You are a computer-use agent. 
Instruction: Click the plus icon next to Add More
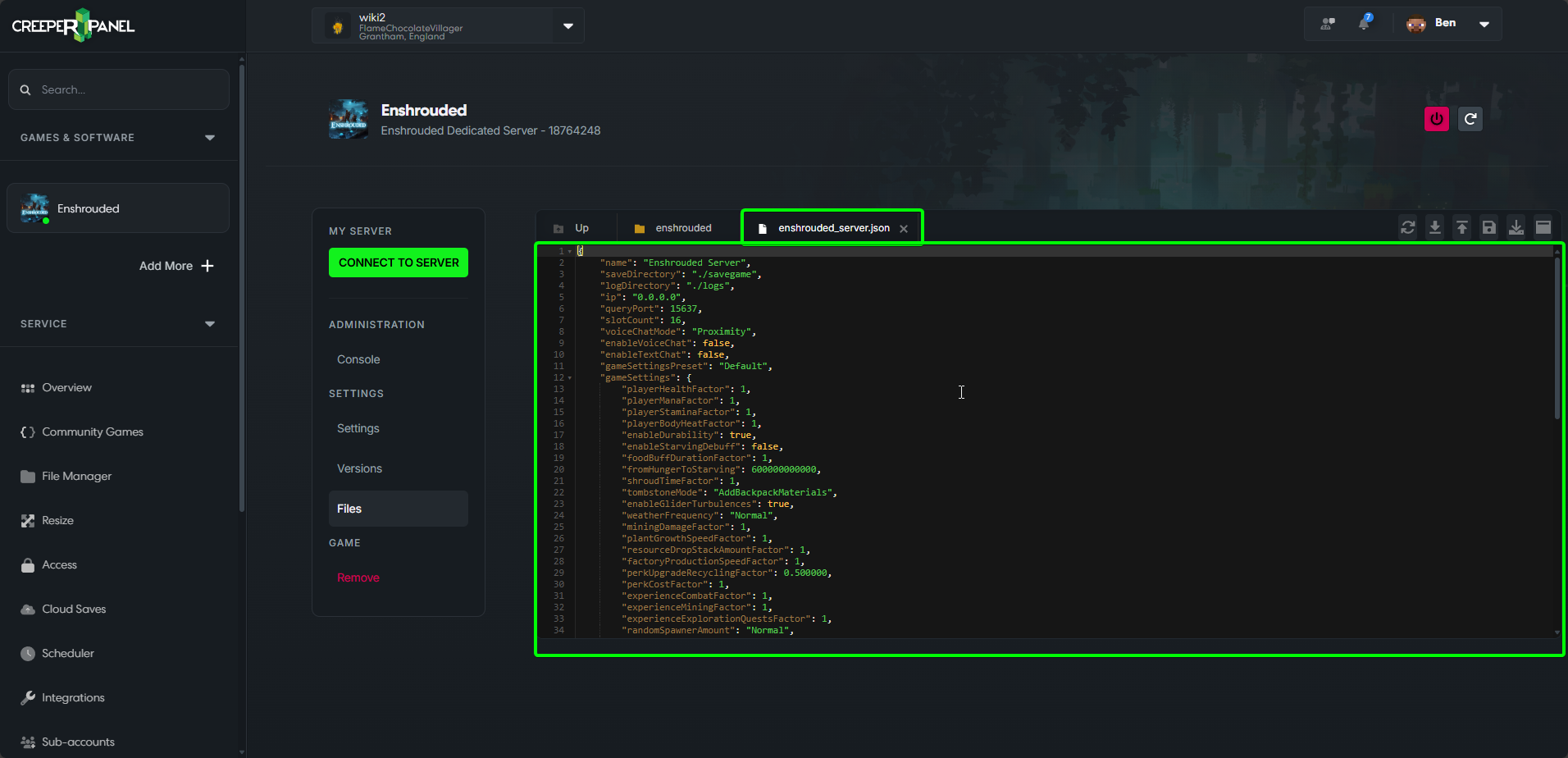pos(207,266)
